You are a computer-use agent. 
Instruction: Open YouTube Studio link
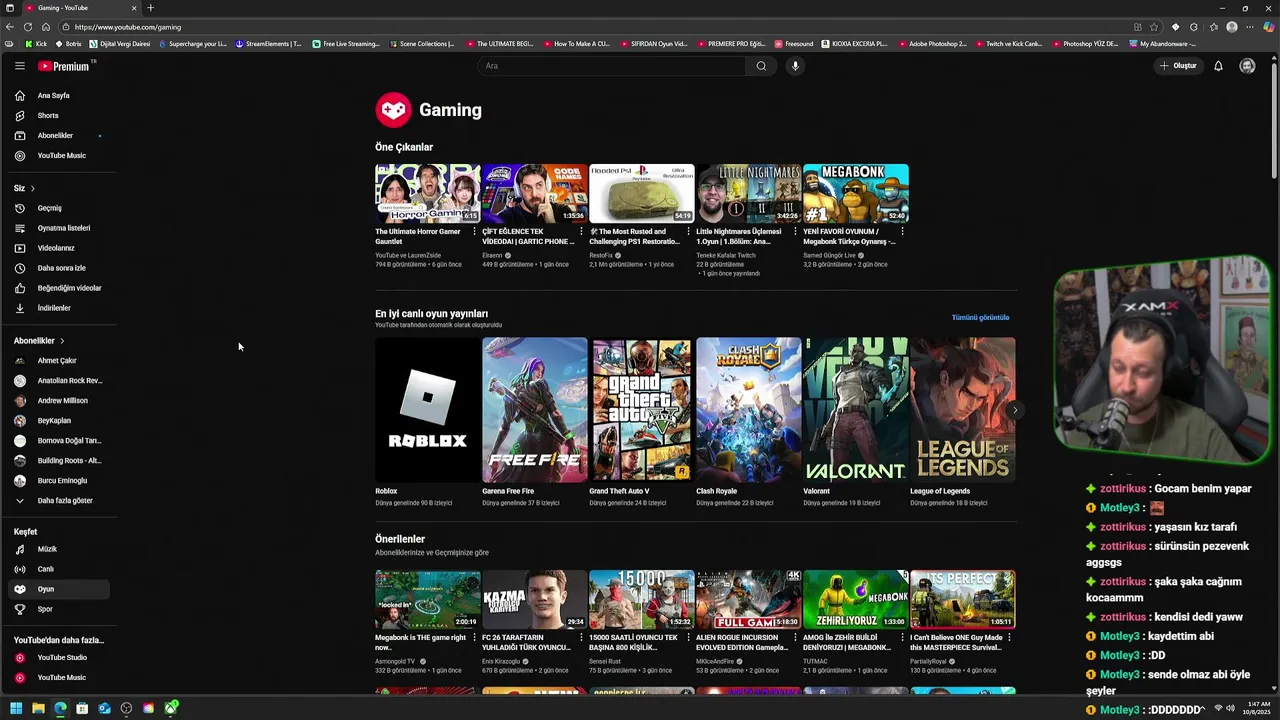pos(58,658)
